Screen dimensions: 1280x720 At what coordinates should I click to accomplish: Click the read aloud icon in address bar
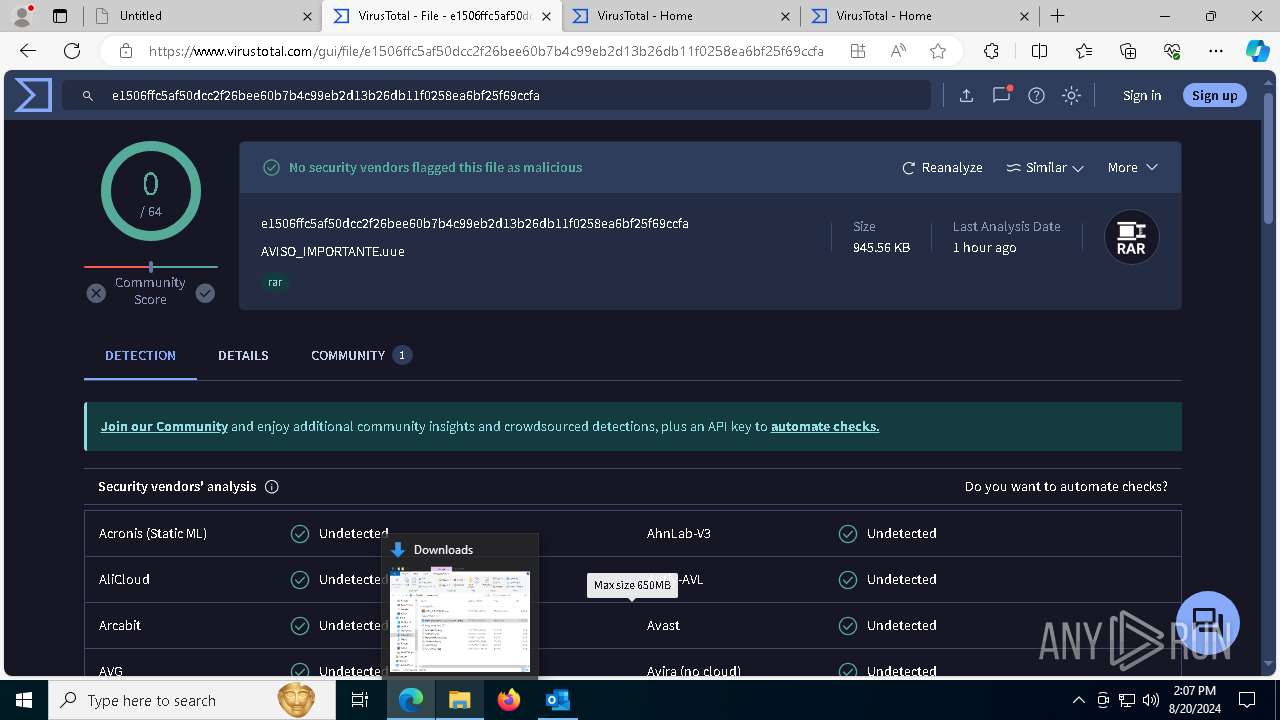coord(898,51)
